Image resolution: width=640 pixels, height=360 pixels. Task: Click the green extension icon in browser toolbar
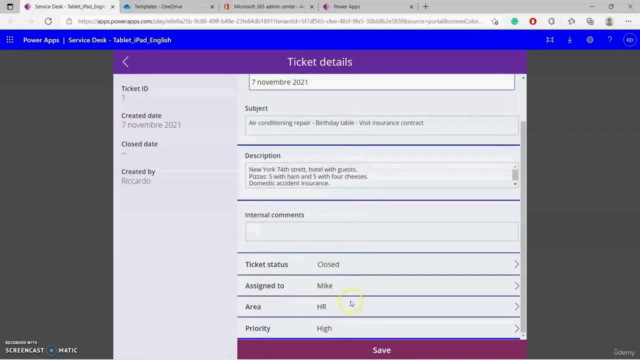coord(515,21)
